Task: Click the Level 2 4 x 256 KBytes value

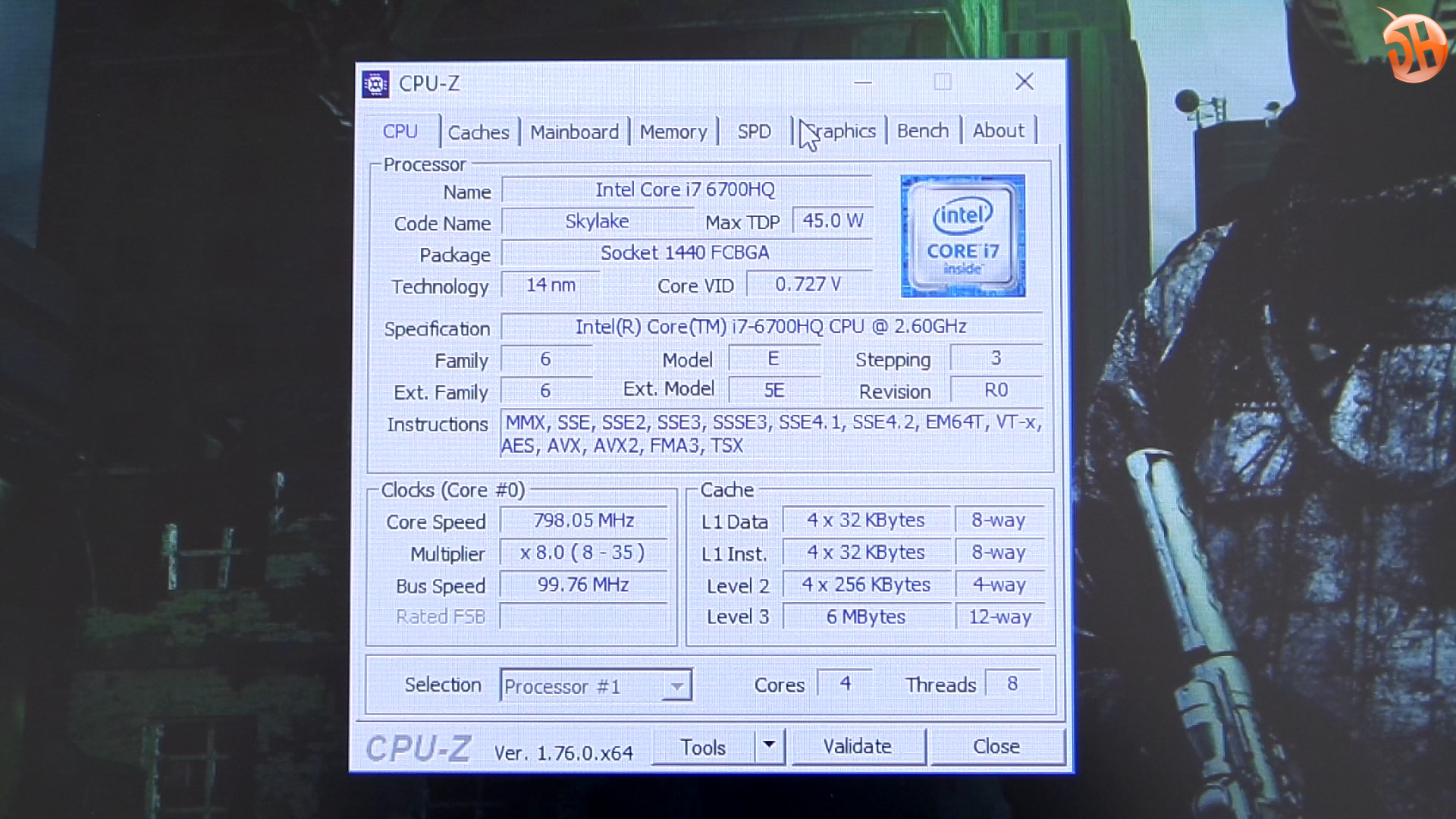Action: (x=866, y=585)
